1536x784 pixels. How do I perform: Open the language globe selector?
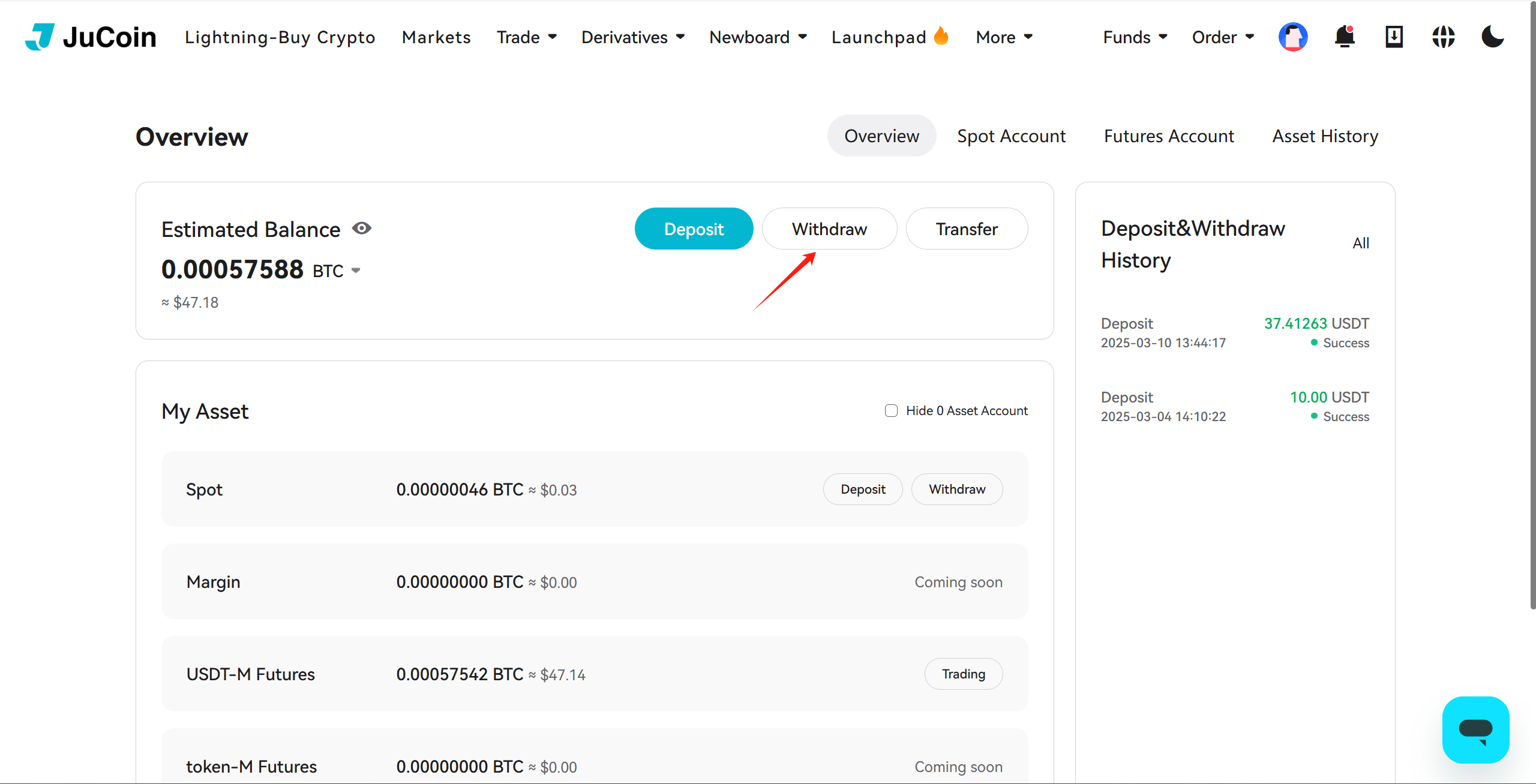coord(1443,37)
